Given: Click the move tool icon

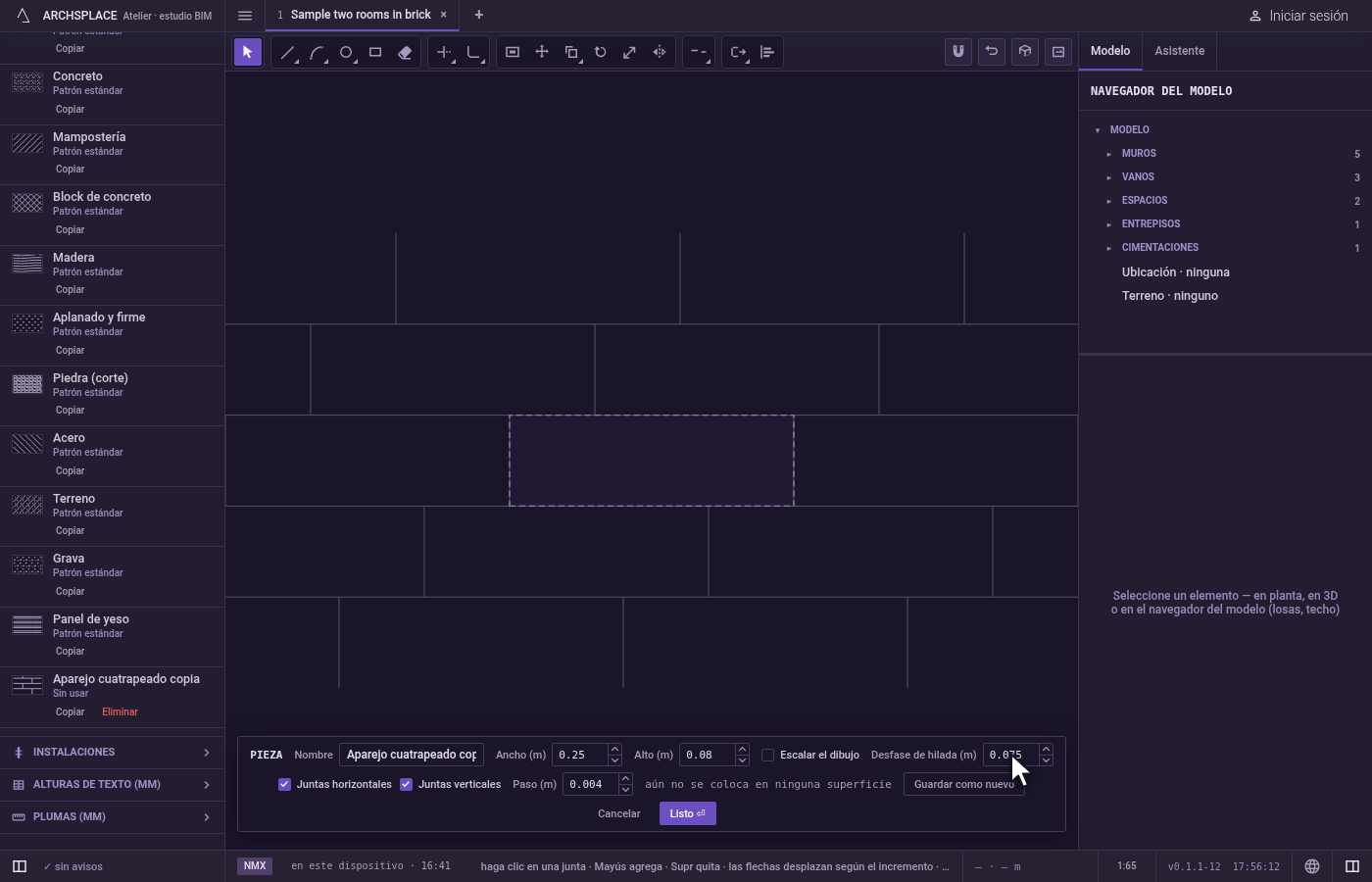Looking at the screenshot, I should tap(542, 53).
